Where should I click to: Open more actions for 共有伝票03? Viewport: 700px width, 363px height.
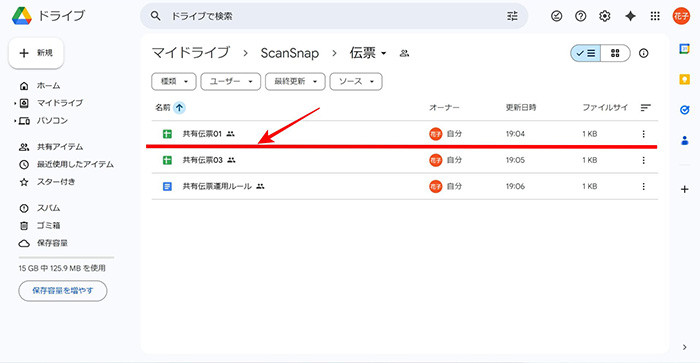[643, 160]
